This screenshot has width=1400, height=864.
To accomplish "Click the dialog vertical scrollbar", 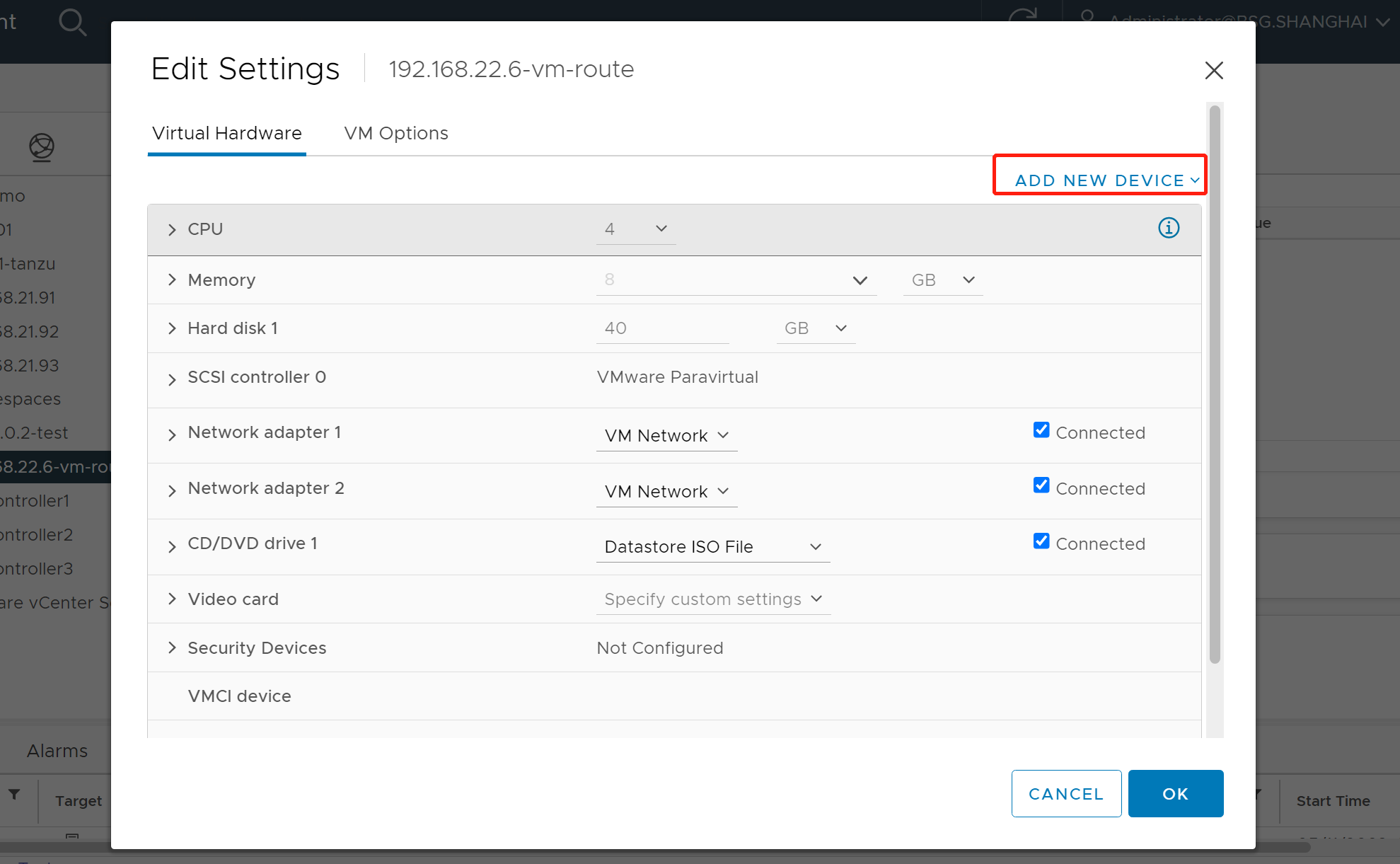I will point(1215,385).
